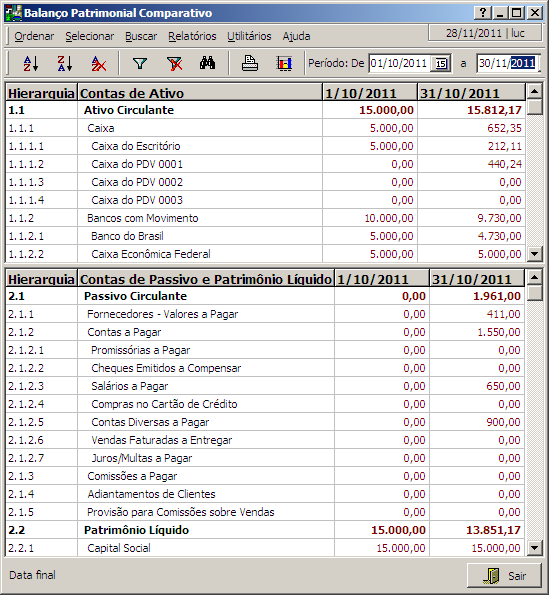This screenshot has height=595, width=549.
Task: Open the Ordenar menu
Action: [34, 36]
